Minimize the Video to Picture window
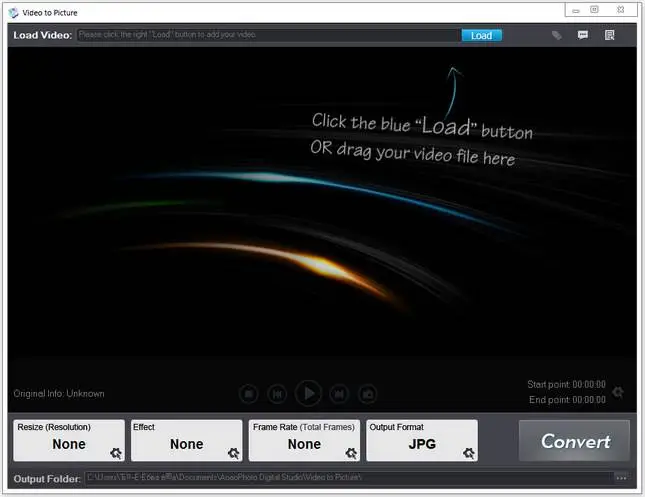The image size is (645, 497). (x=576, y=10)
